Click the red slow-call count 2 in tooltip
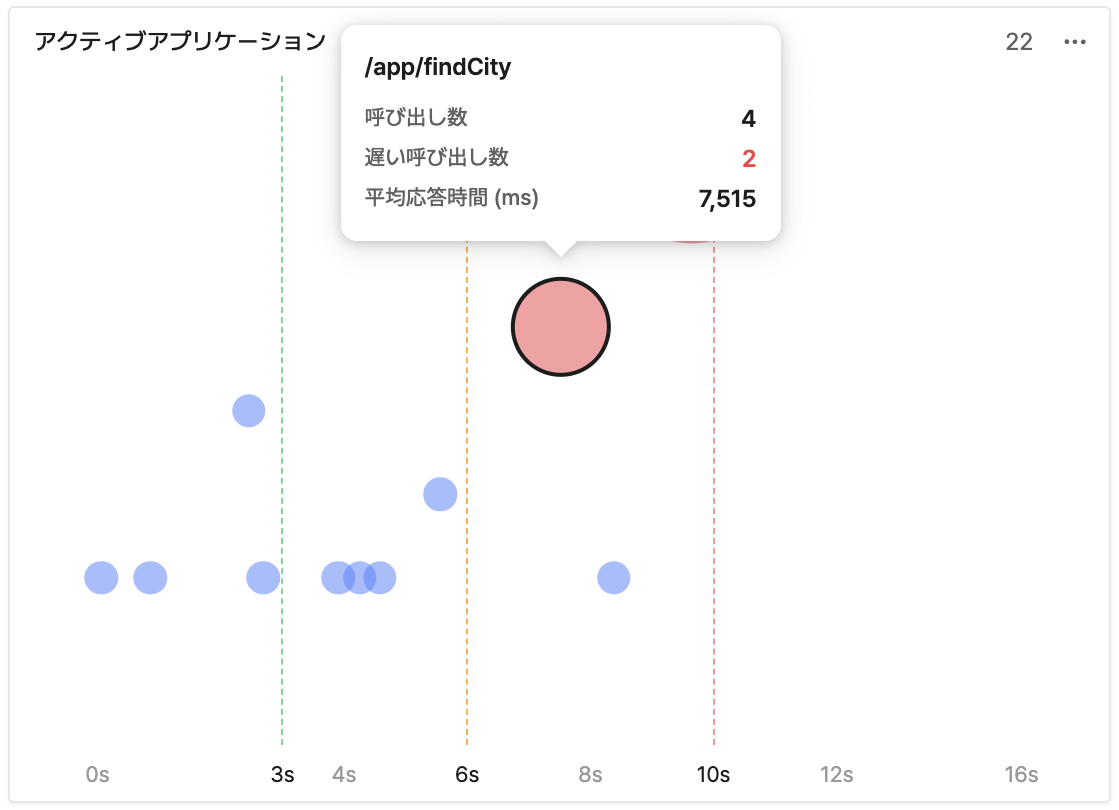Image resolution: width=1119 pixels, height=810 pixels. point(749,158)
